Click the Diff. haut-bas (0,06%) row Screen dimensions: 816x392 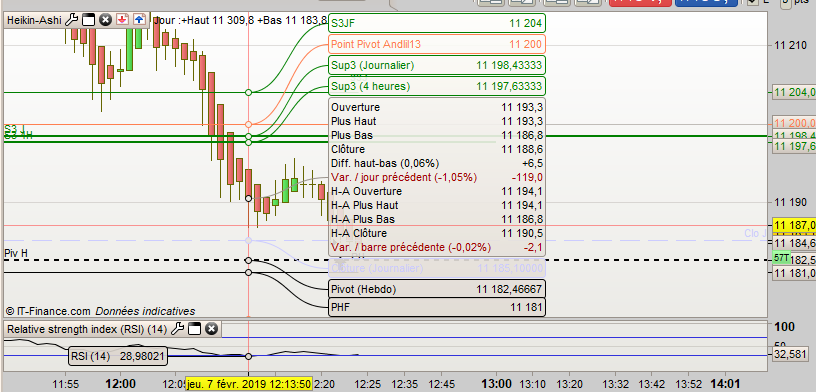point(437,163)
